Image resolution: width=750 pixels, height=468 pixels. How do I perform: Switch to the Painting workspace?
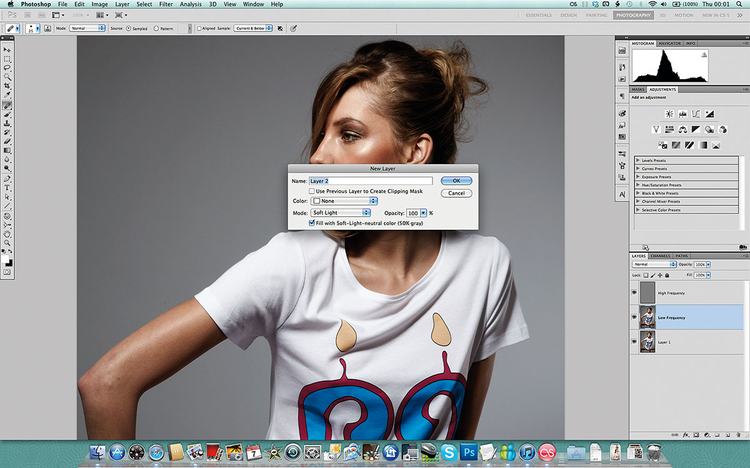point(596,15)
